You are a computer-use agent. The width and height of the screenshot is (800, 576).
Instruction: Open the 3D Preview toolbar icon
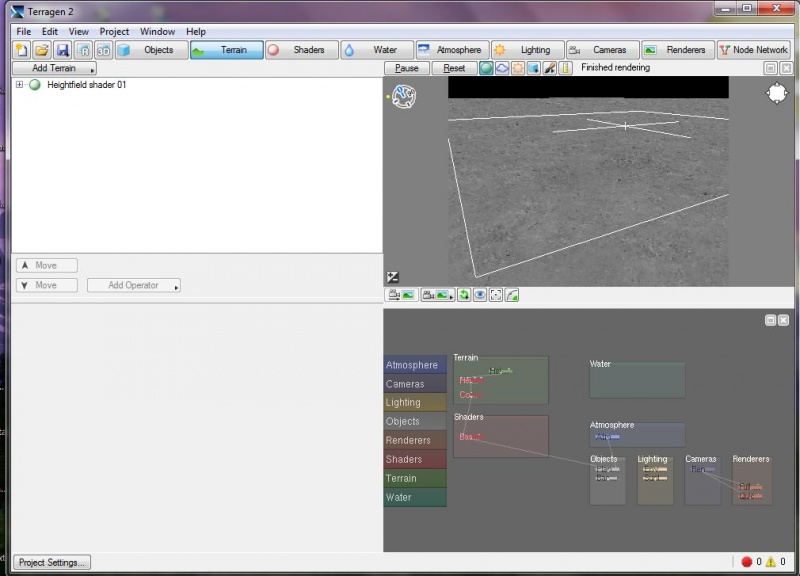pos(103,50)
